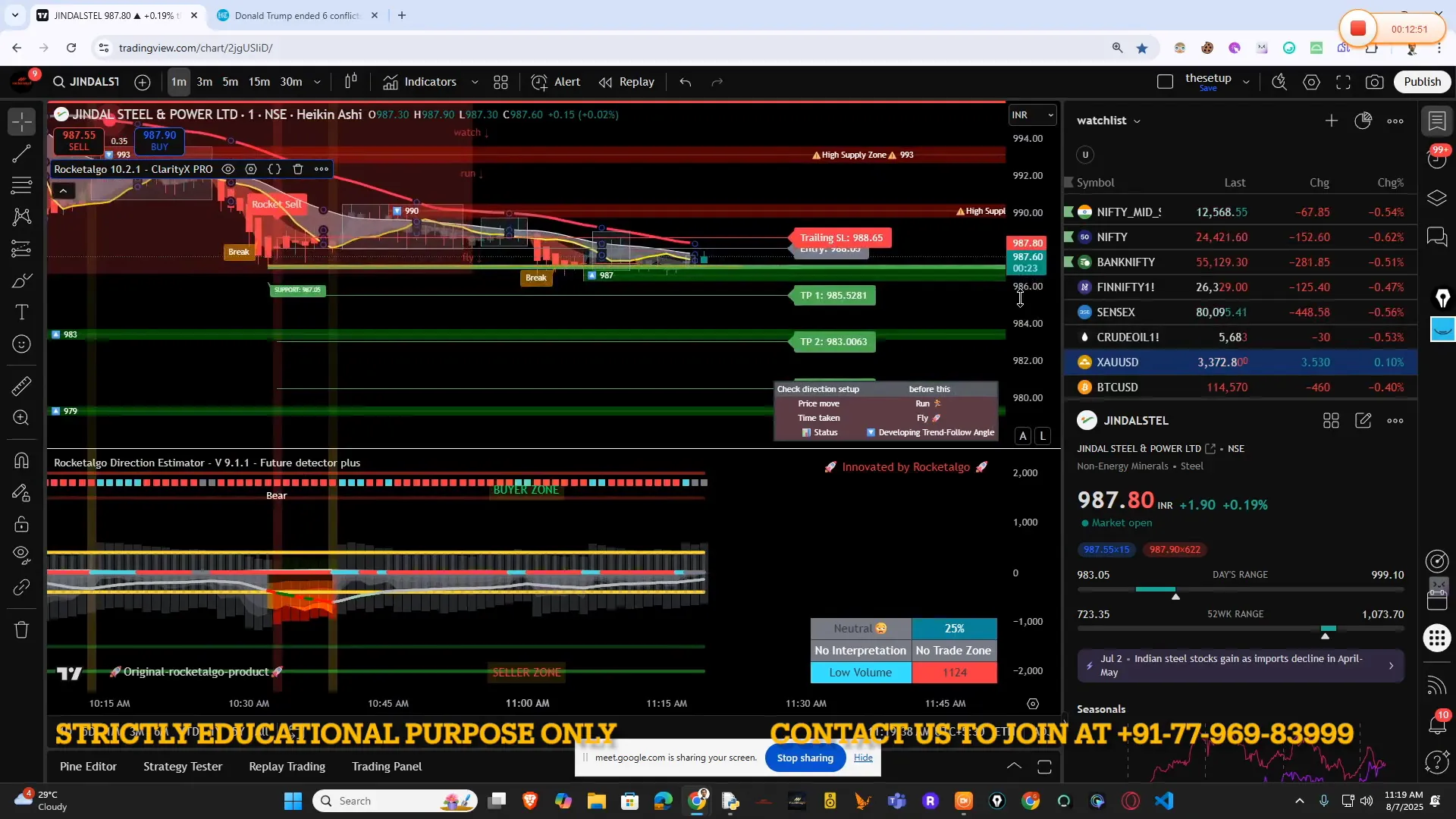Hide all drawings with eye icon
This screenshot has height=819, width=1456.
[x=22, y=555]
